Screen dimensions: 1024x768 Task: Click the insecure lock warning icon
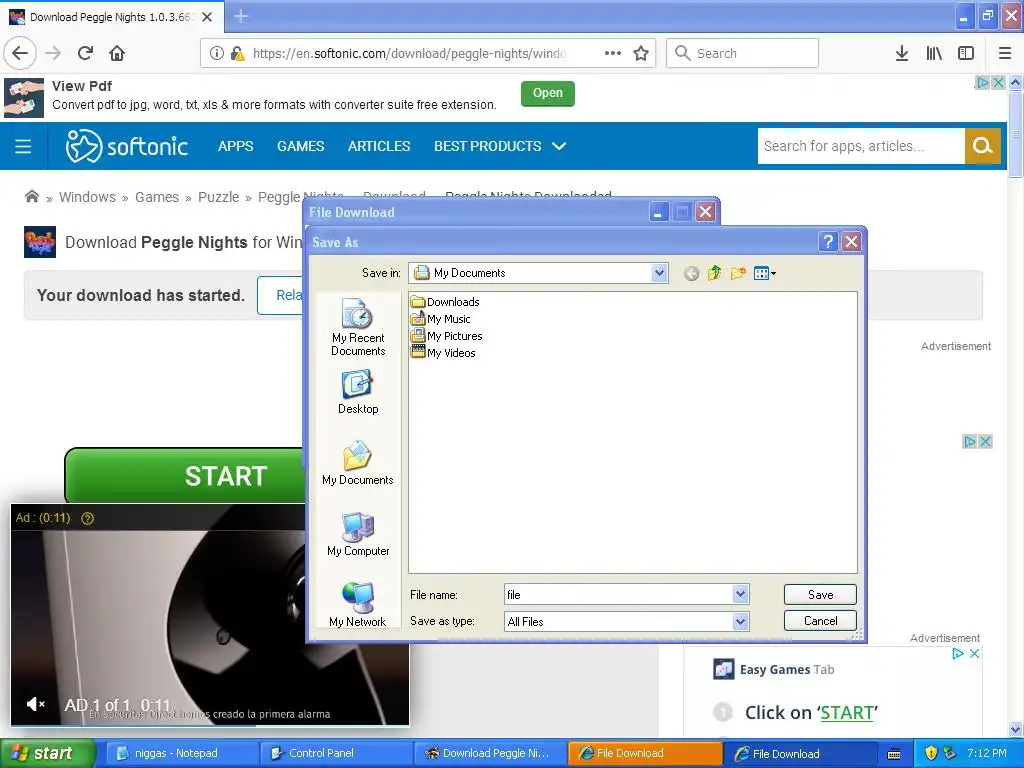(238, 53)
